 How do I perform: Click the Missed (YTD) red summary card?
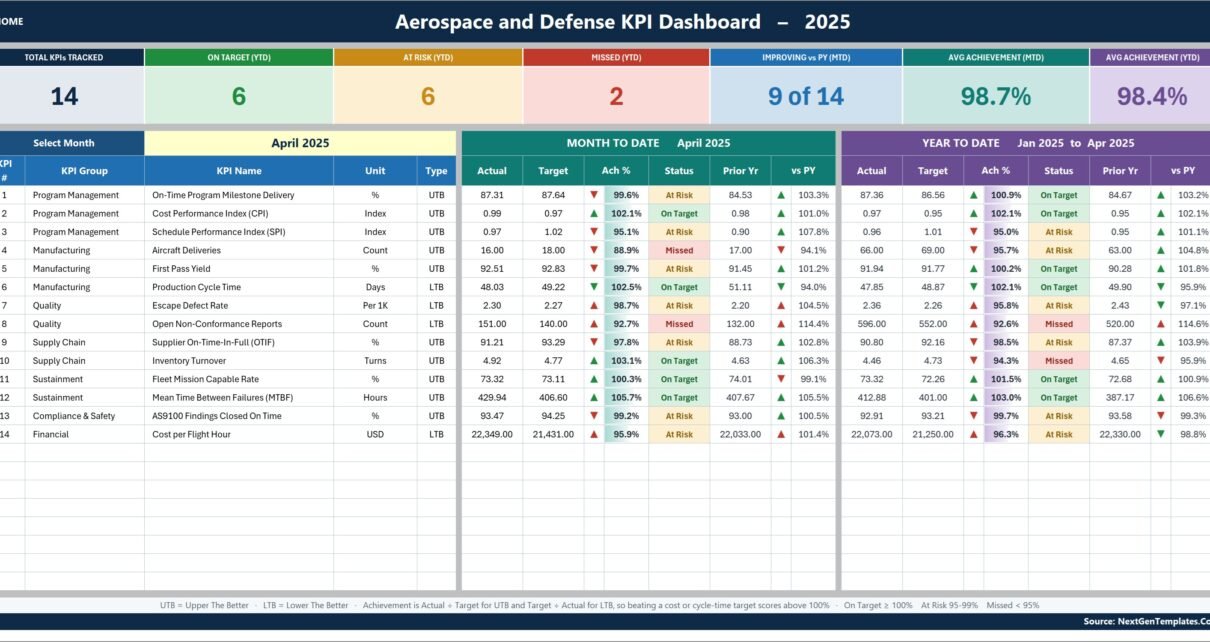(616, 86)
